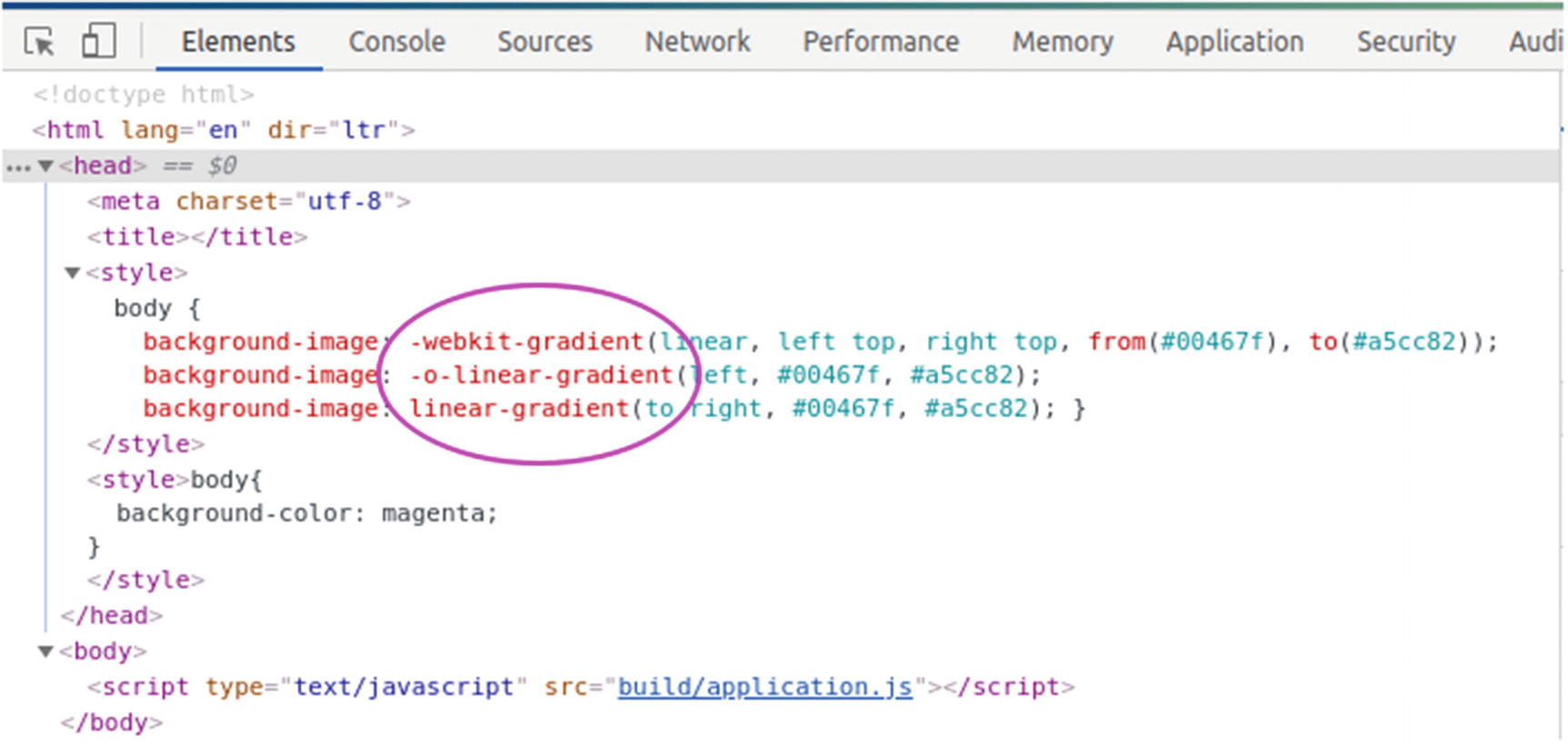Toggle the device toolbar icon
The image size is (1568, 744).
98,42
